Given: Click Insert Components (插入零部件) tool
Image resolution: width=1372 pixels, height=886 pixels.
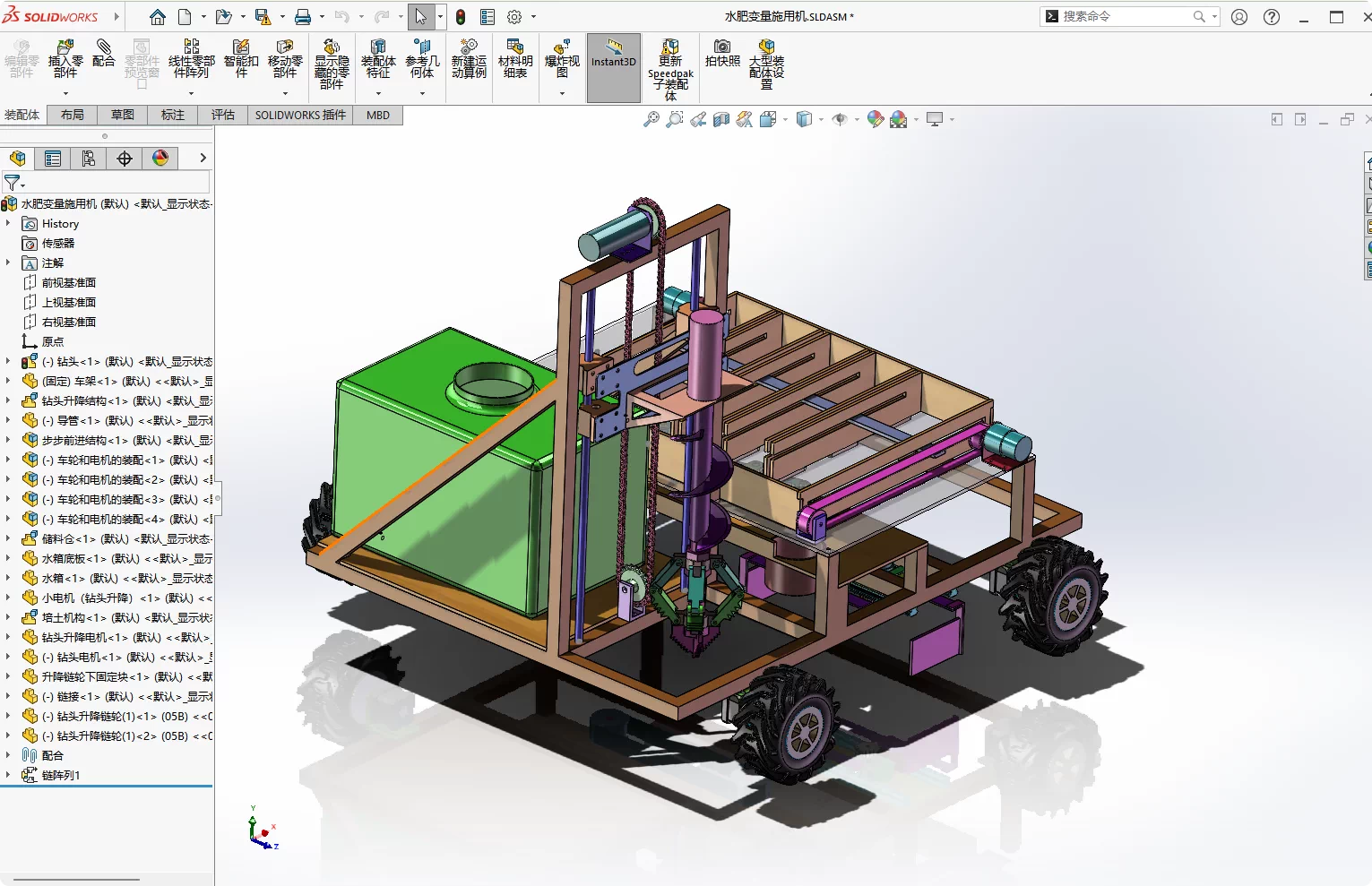Looking at the screenshot, I should tap(65, 58).
